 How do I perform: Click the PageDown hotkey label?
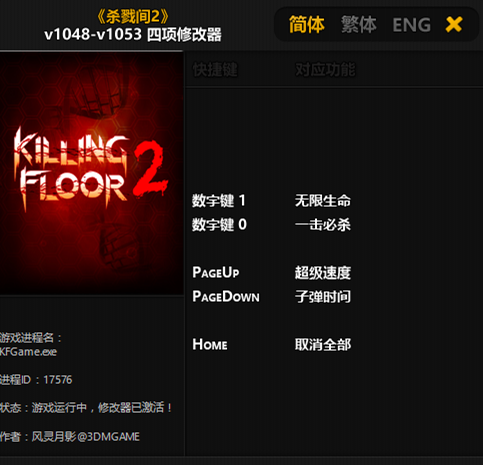pos(226,296)
